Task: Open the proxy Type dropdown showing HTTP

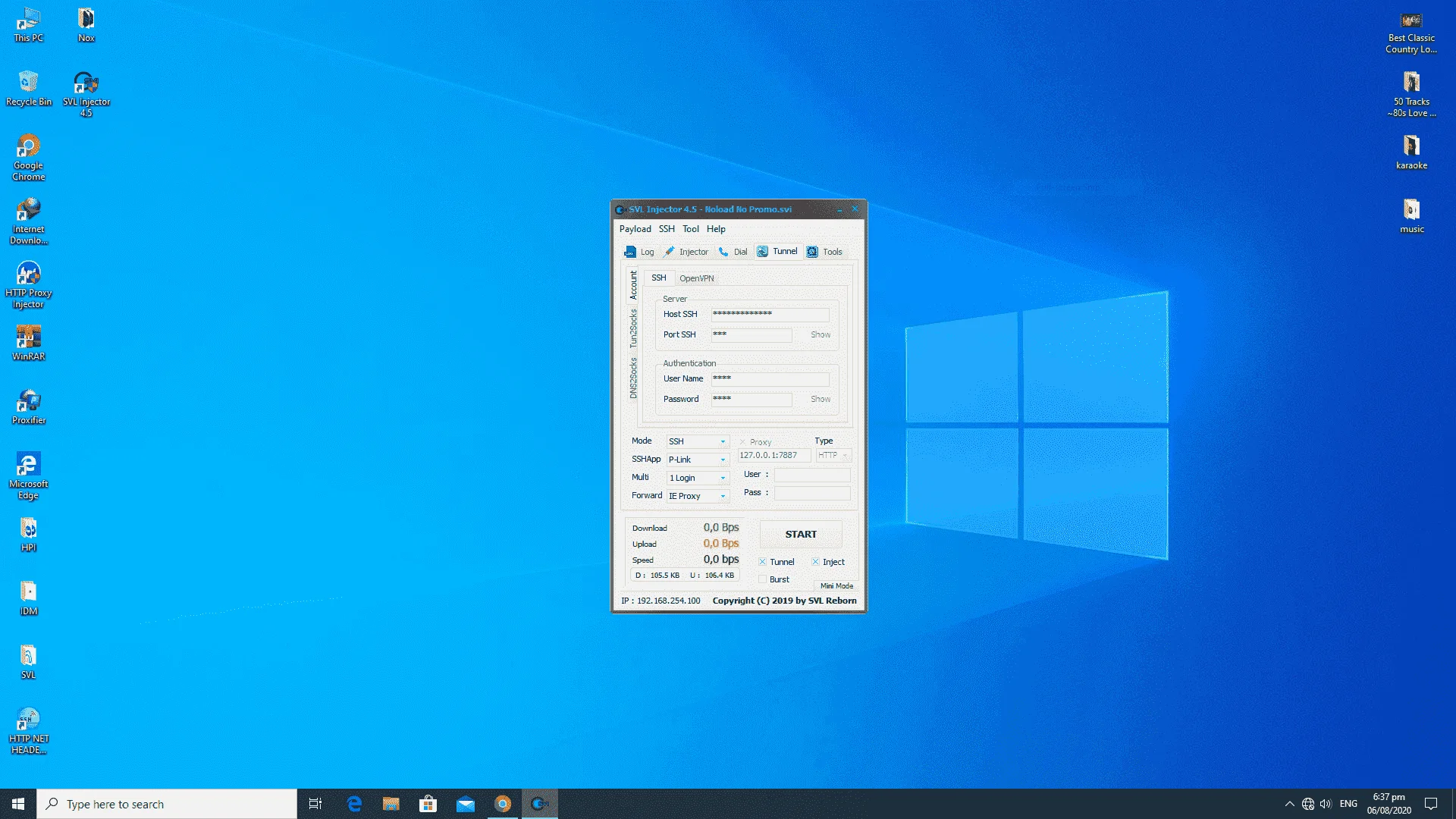Action: coord(833,456)
